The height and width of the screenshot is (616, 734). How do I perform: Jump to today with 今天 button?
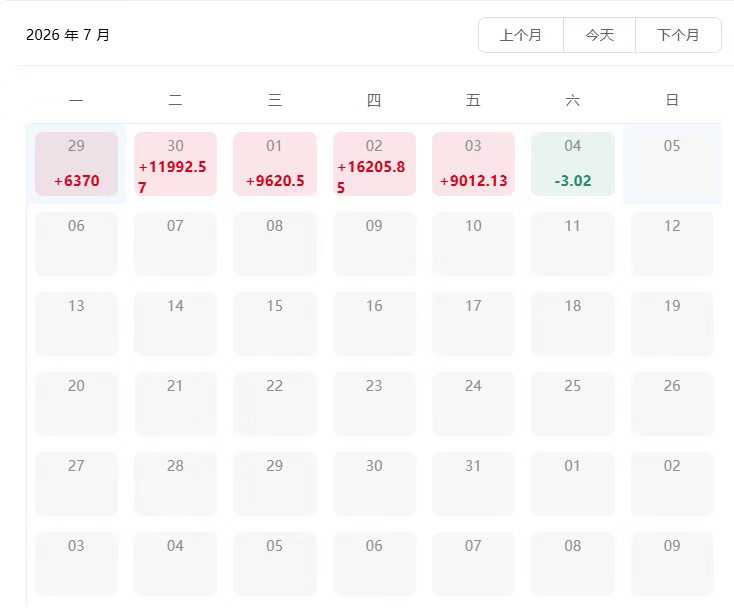599,35
